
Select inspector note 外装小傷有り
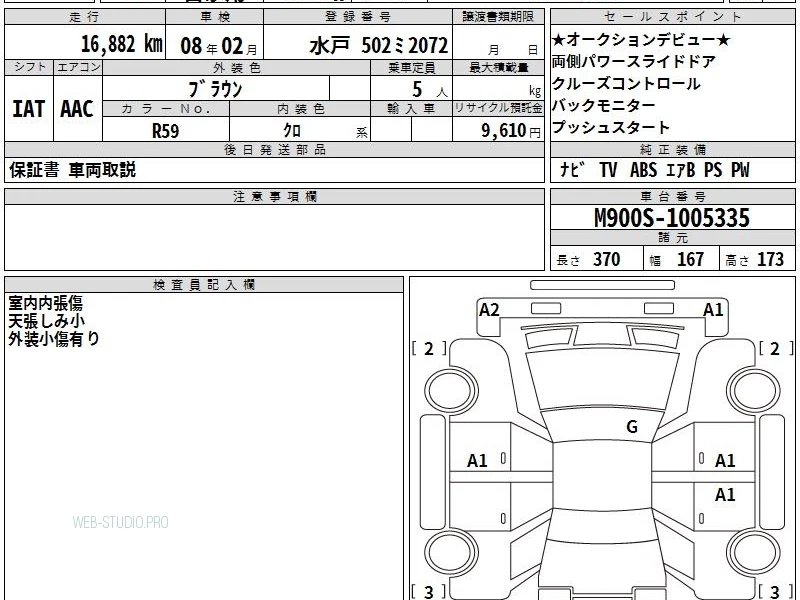[54, 339]
